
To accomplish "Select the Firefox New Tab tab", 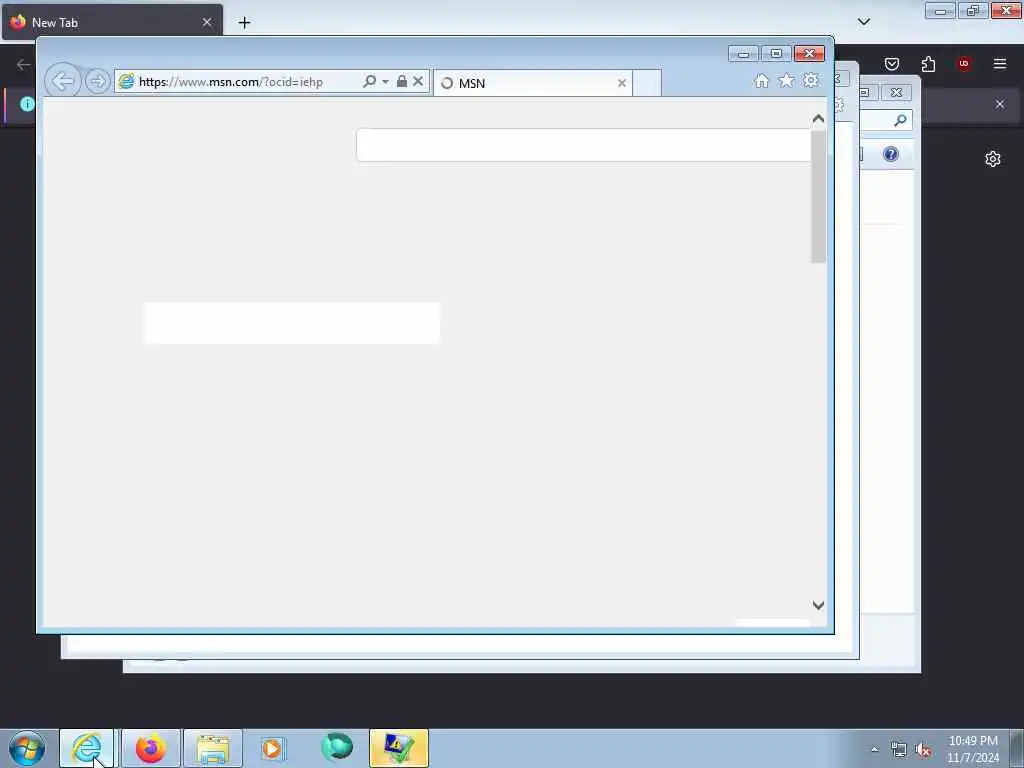I will coord(112,22).
